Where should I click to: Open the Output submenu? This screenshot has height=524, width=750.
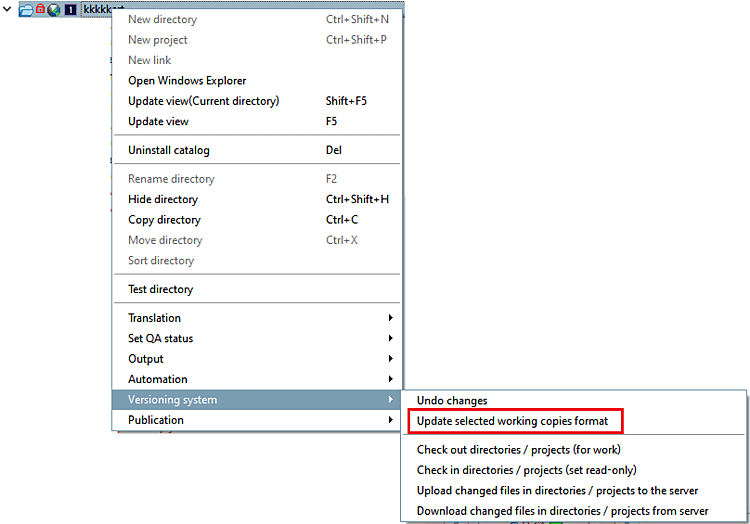pos(258,359)
